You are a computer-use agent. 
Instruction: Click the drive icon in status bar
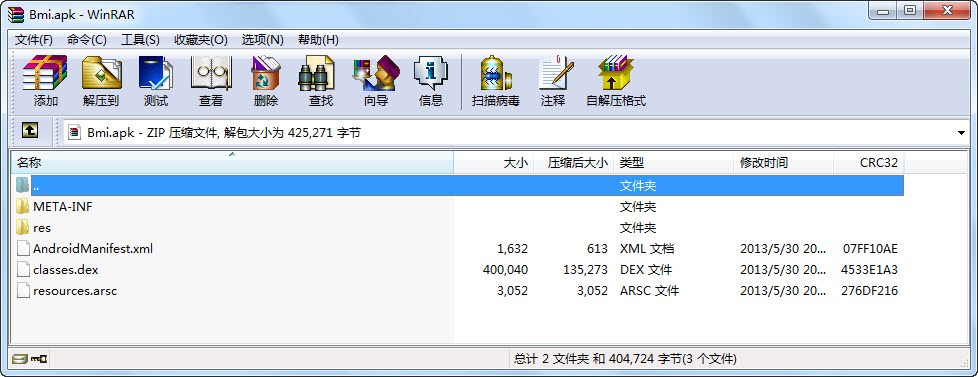click(x=19, y=359)
